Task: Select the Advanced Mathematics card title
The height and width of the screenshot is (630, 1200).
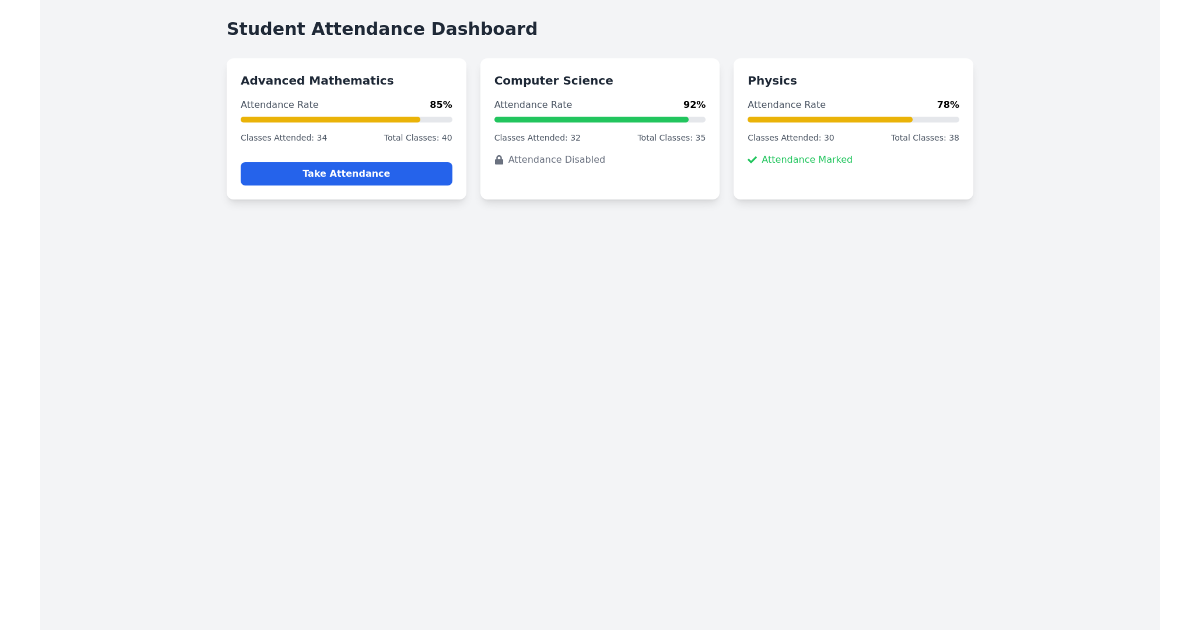Action: 316,80
